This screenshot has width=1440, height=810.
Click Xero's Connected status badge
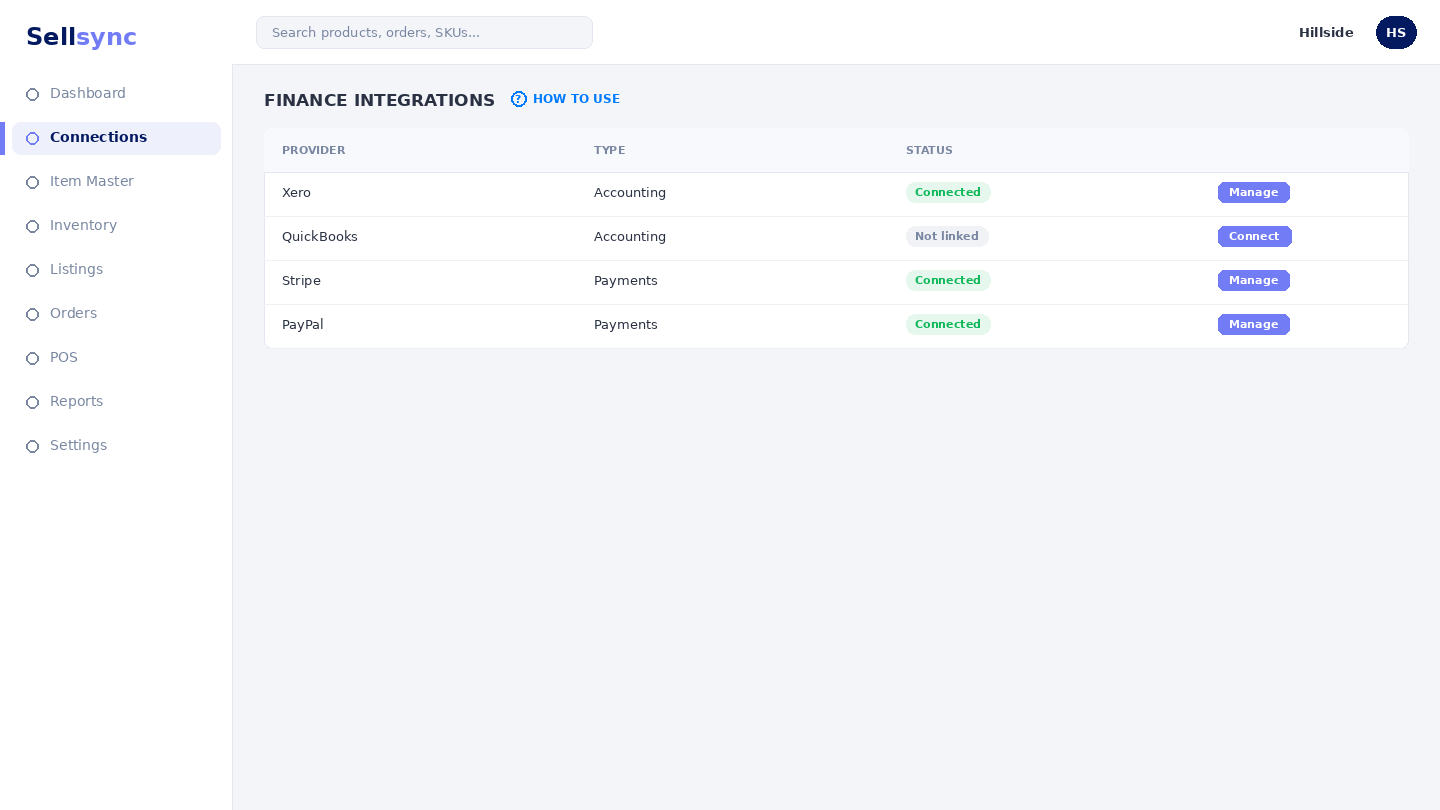[948, 192]
